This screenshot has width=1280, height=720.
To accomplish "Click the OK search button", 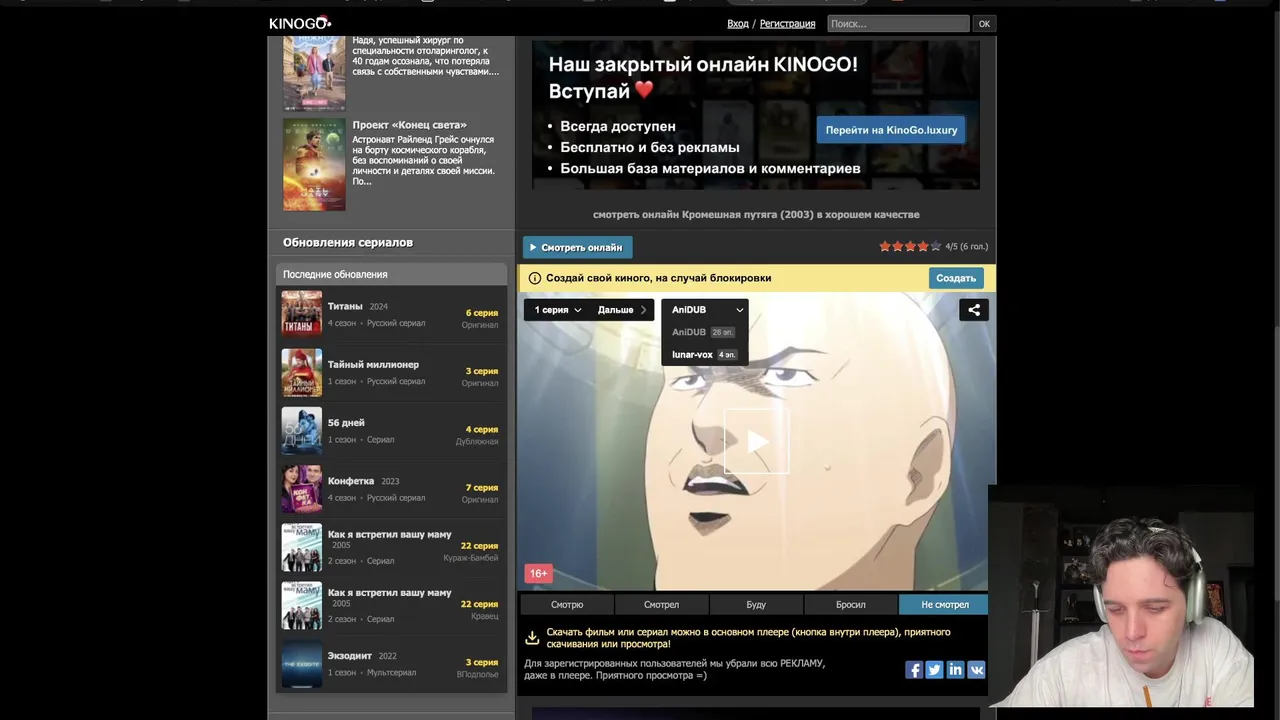I will (x=984, y=23).
